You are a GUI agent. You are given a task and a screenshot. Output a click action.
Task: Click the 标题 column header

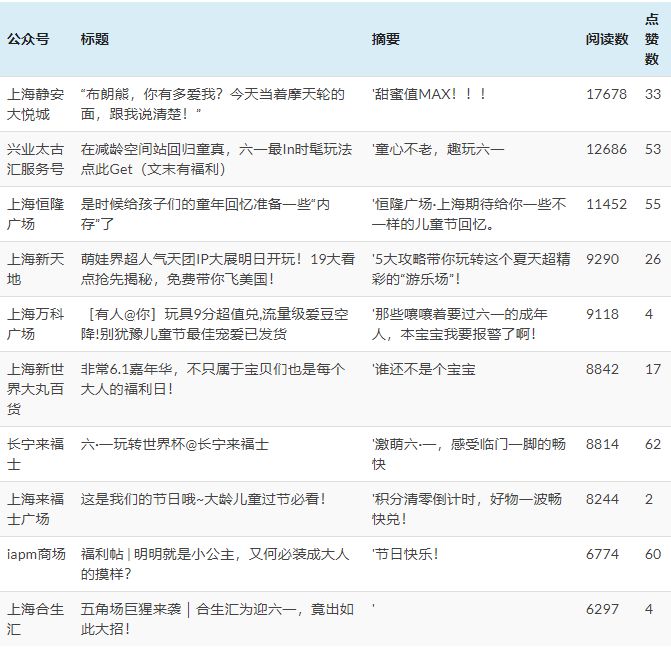pos(95,39)
